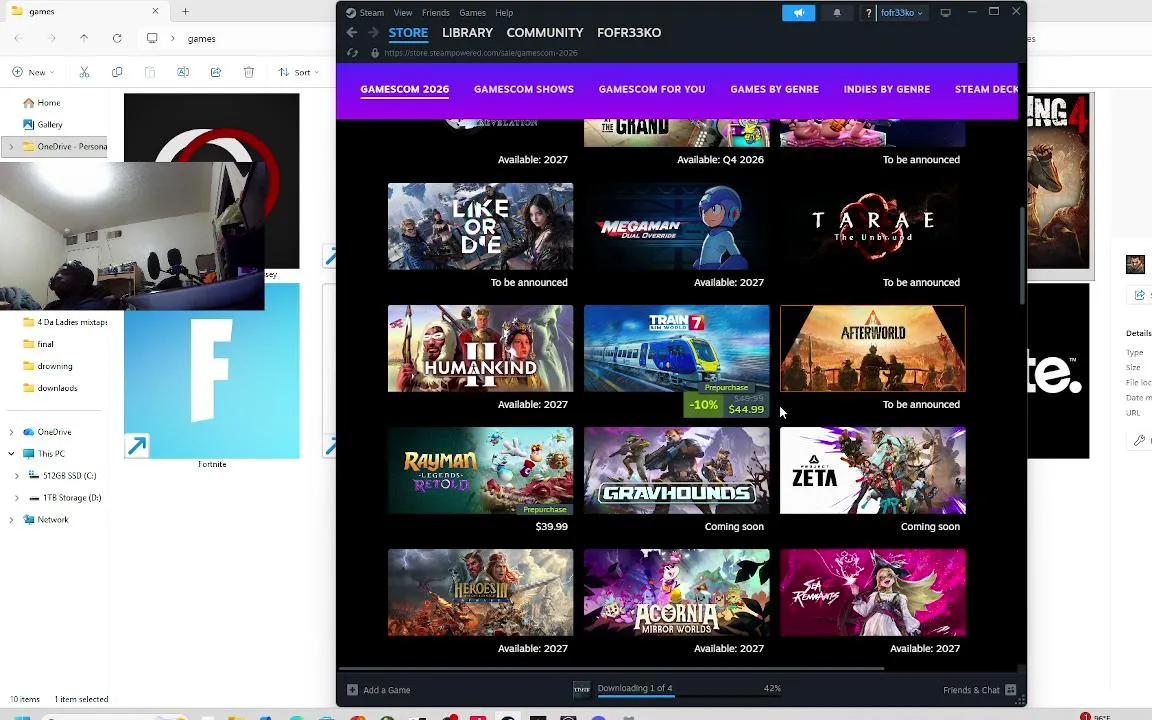
Task: Click File Explorer's Up arrow button
Action: pyautogui.click(x=84, y=38)
